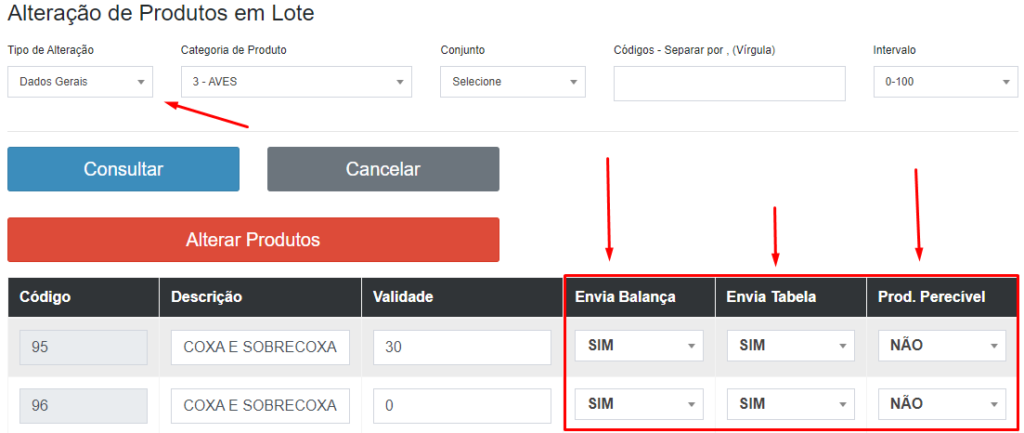This screenshot has height=433, width=1024.
Task: Open Envia Balança dropdown for code 96
Action: [x=639, y=404]
